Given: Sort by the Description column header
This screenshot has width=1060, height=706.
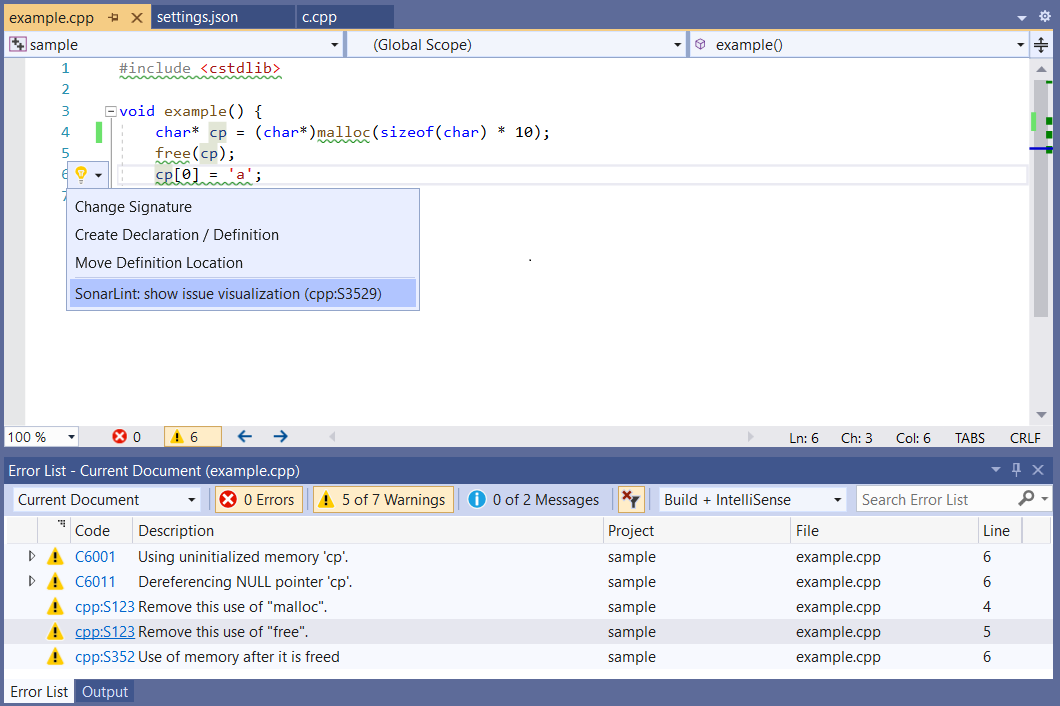Looking at the screenshot, I should pyautogui.click(x=368, y=531).
